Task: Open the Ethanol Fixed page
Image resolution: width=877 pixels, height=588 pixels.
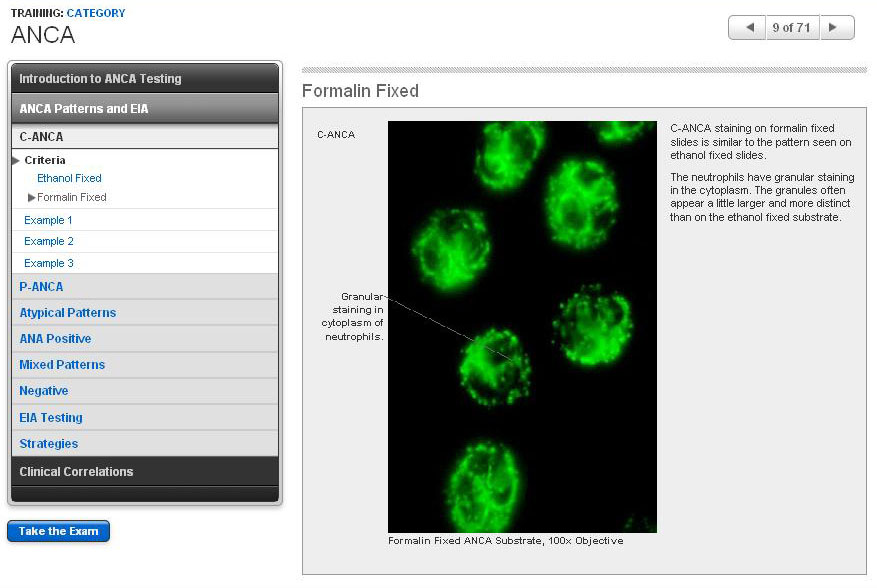Action: pos(69,178)
